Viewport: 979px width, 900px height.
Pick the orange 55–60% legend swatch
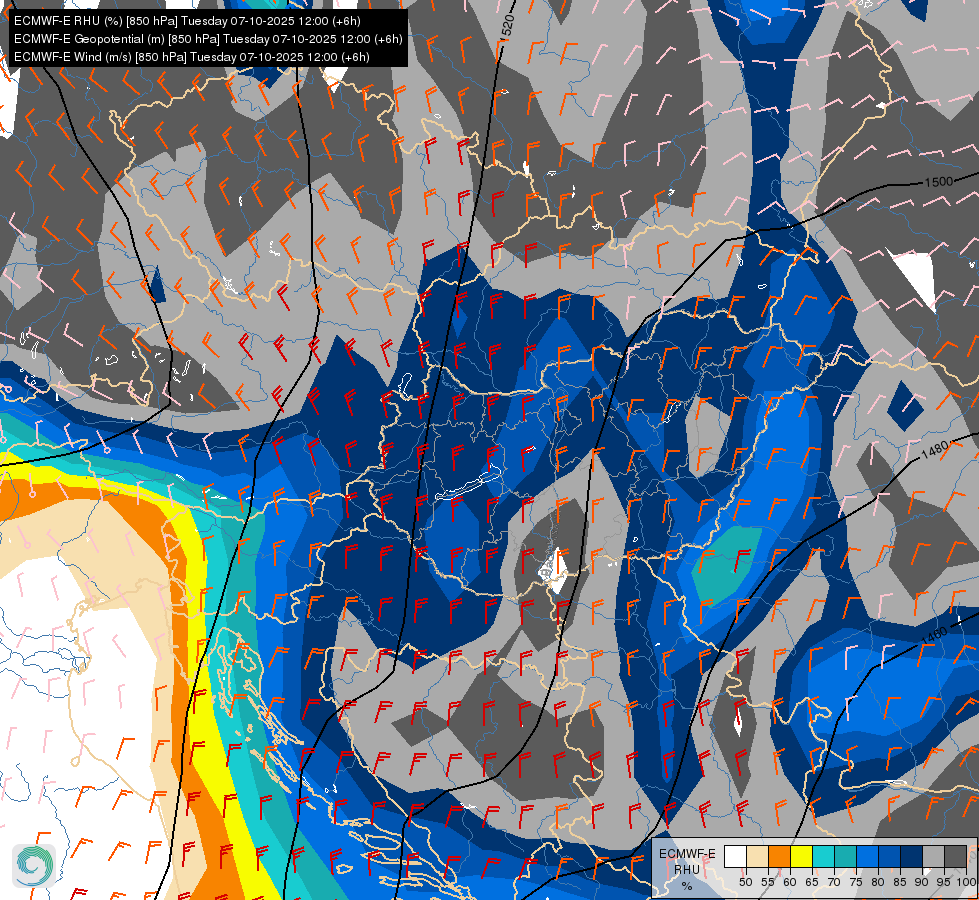coord(779,856)
